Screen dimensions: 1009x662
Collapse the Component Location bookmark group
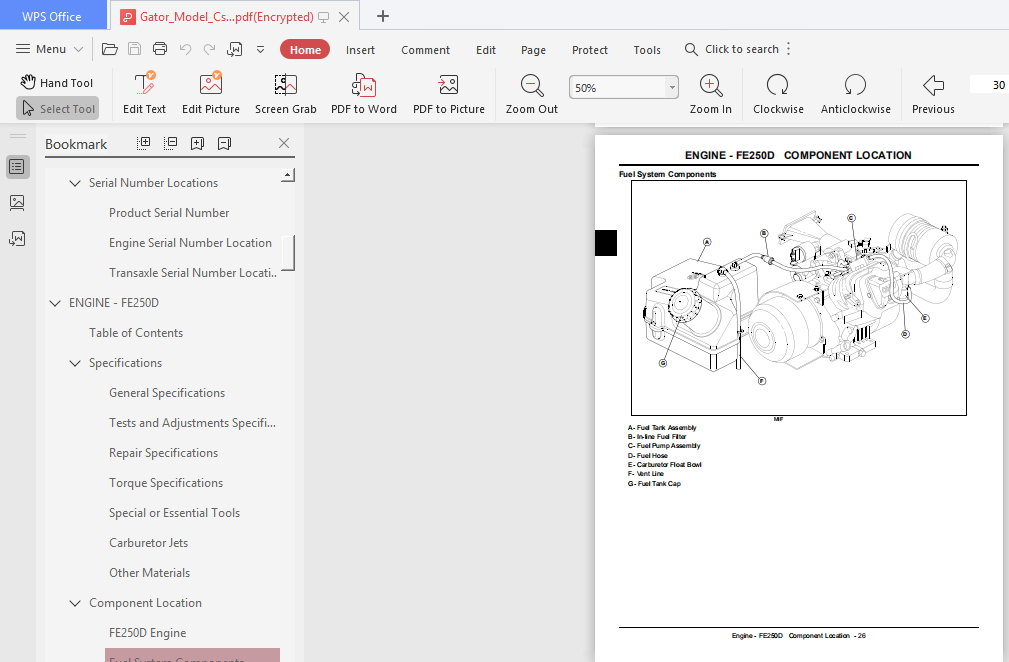[x=75, y=603]
